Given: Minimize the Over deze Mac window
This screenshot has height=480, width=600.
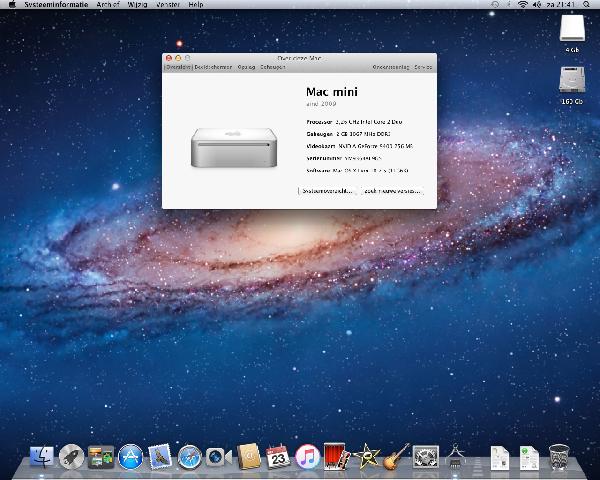Looking at the screenshot, I should (x=178, y=58).
